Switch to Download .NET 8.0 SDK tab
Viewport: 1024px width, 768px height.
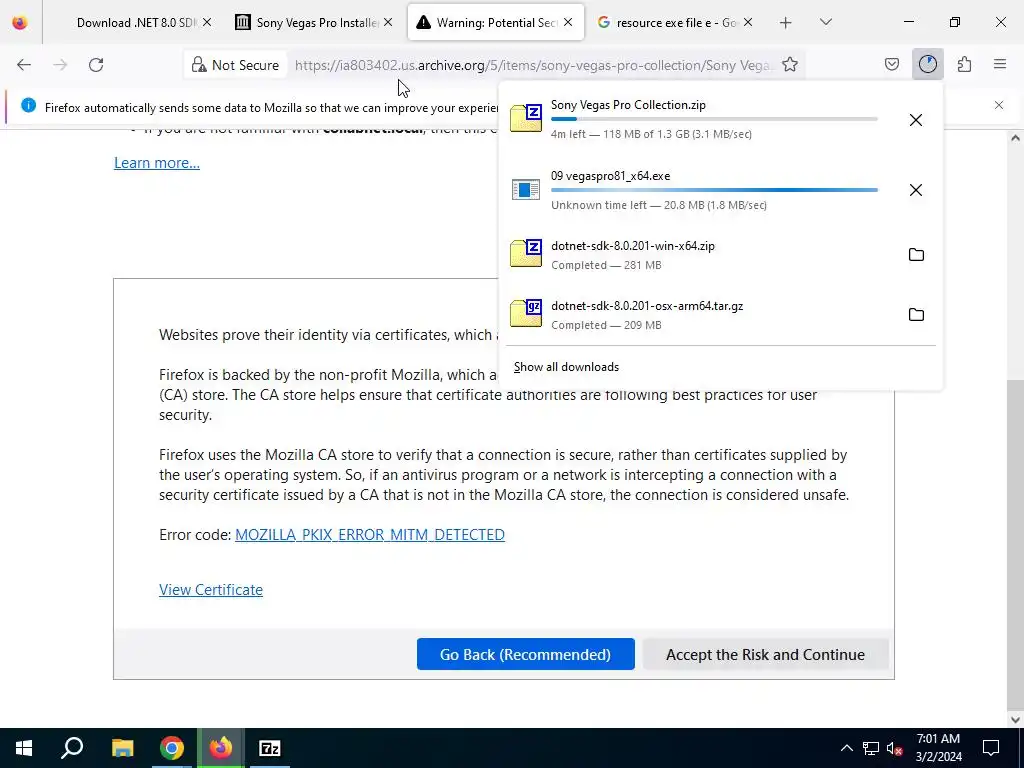(135, 23)
